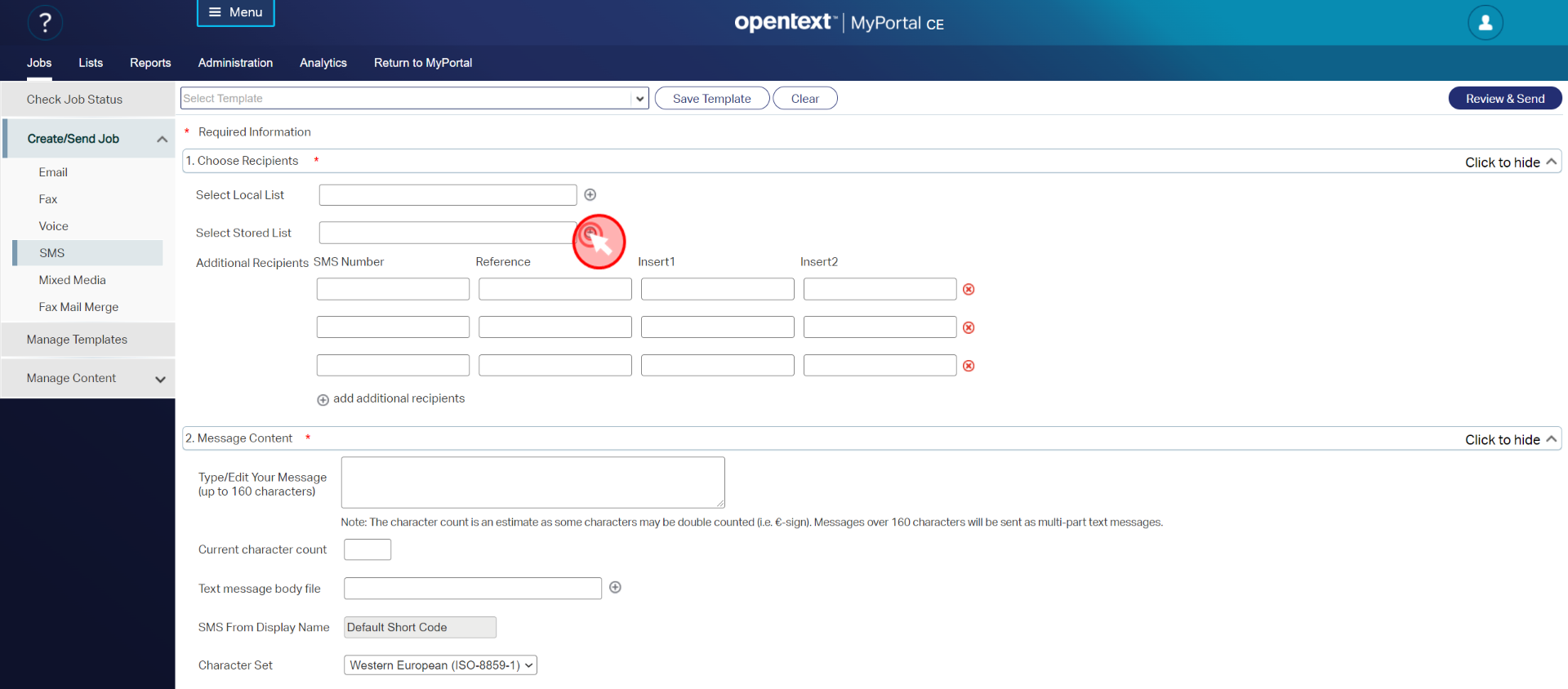Viewport: 1568px width, 689px height.
Task: Open the user profile icon
Action: [x=1485, y=23]
